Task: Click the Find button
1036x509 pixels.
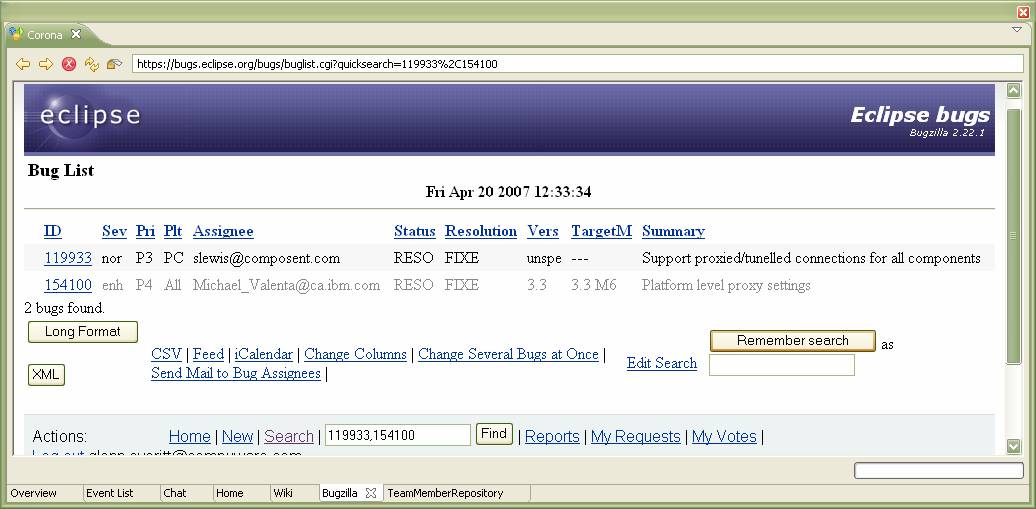Action: [494, 434]
